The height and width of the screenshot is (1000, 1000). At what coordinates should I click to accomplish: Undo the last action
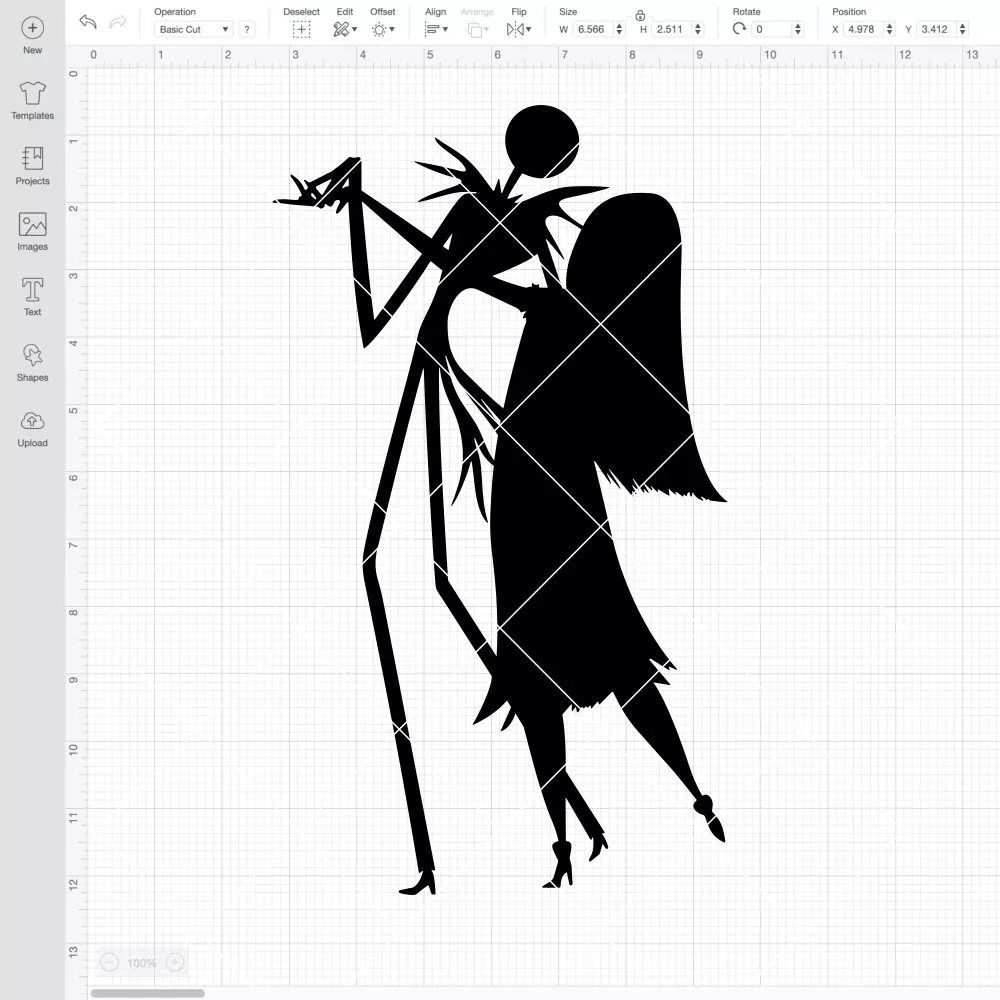coord(88,22)
